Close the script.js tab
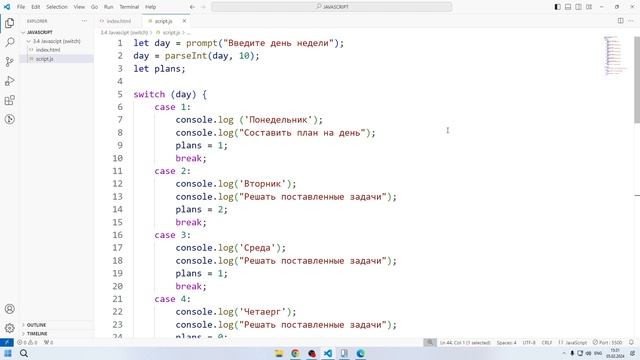Screen dimensions: 640x360 [x=184, y=21]
